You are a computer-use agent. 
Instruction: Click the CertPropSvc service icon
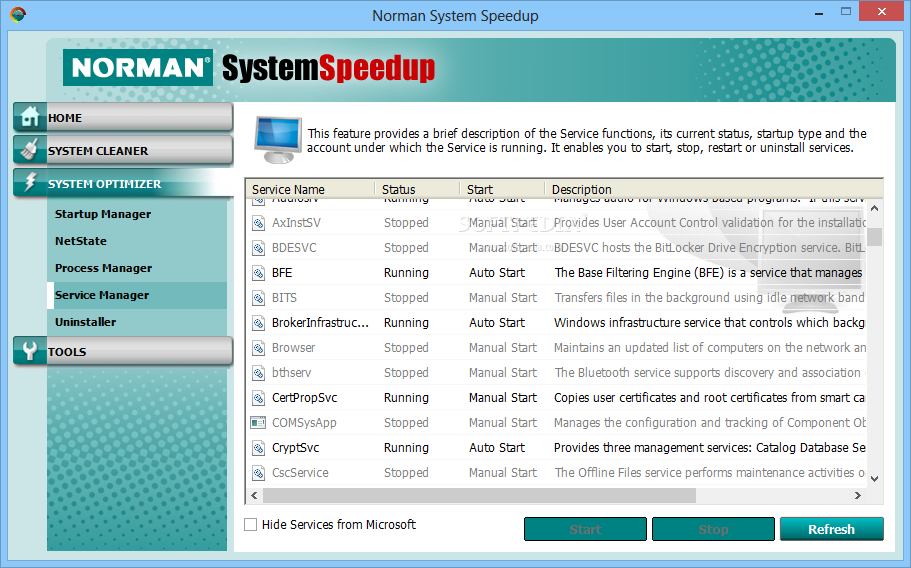coord(258,398)
